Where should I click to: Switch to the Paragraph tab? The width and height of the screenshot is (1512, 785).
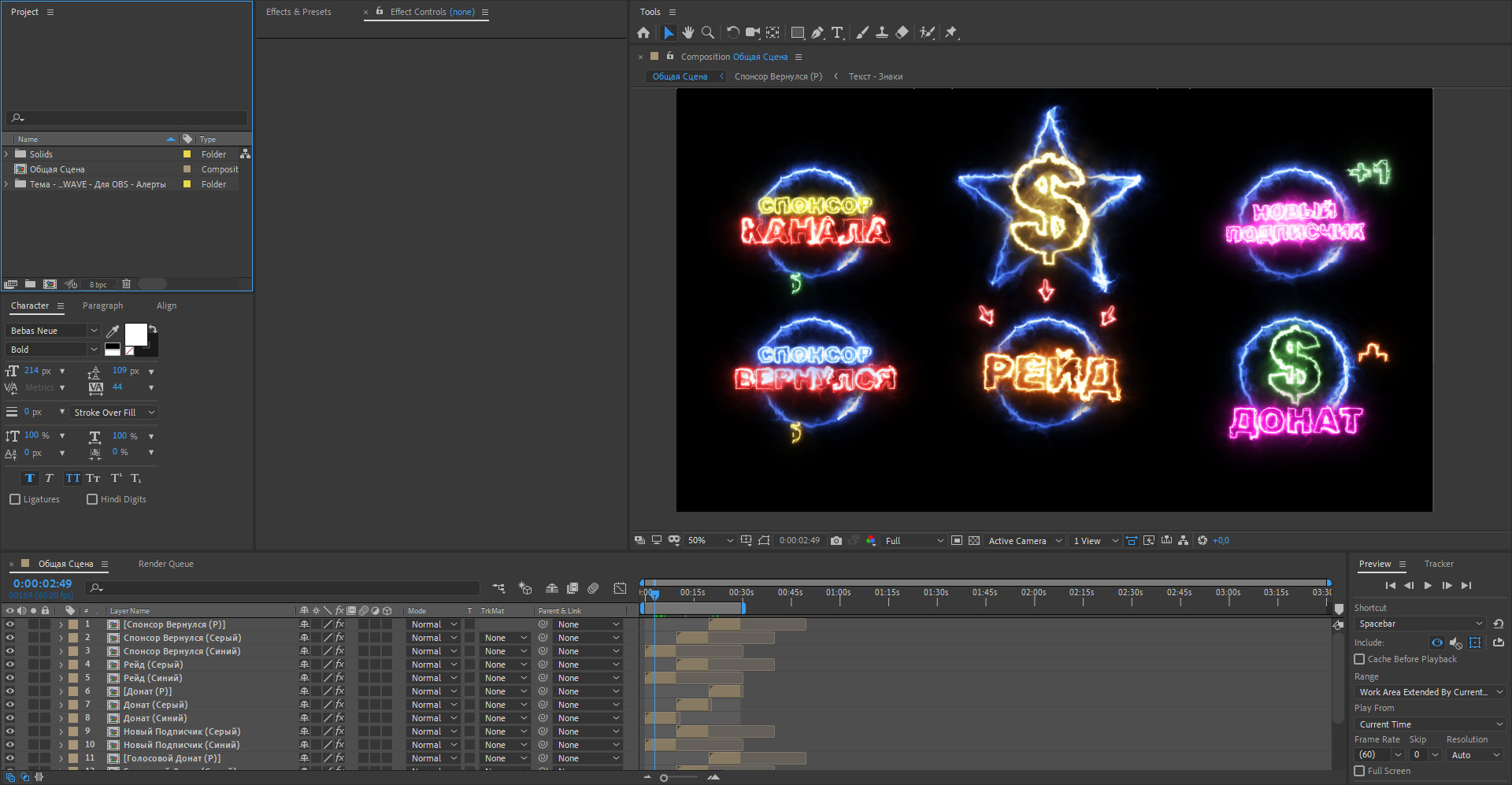102,305
